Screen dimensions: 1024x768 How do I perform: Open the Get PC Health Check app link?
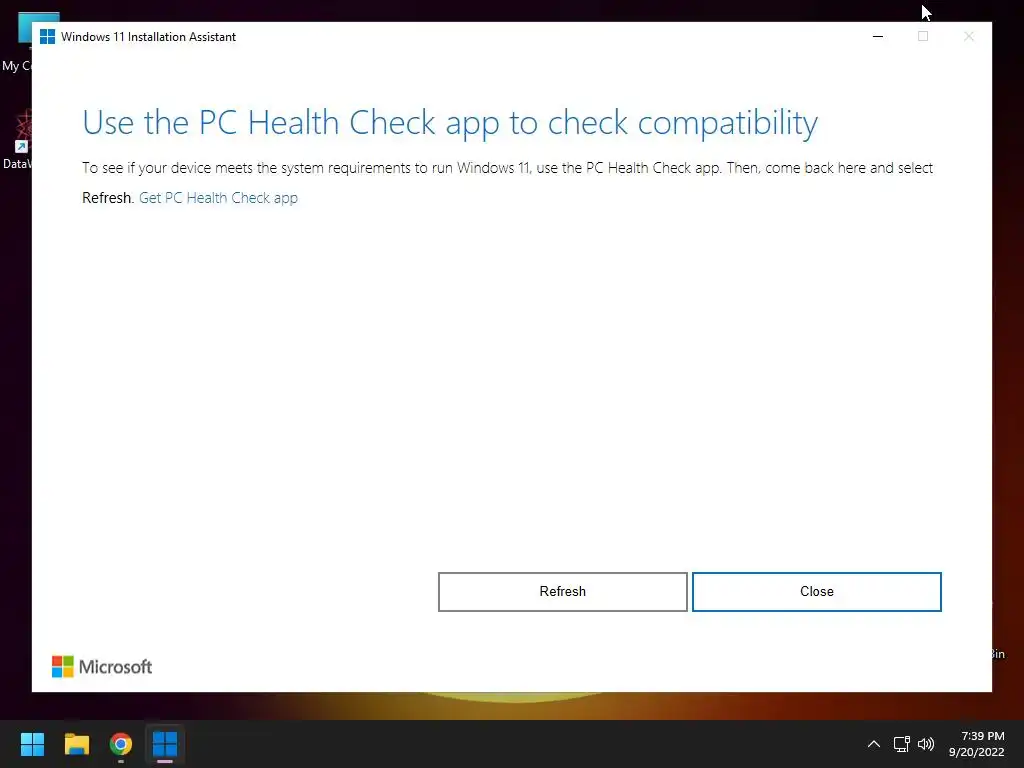(218, 198)
